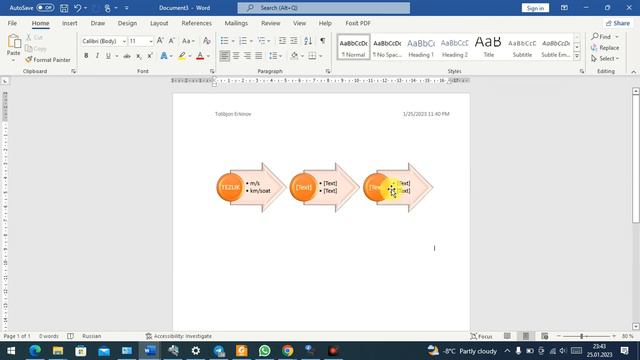This screenshot has width=640, height=360.
Task: Click the Bullets list icon
Action: [224, 41]
